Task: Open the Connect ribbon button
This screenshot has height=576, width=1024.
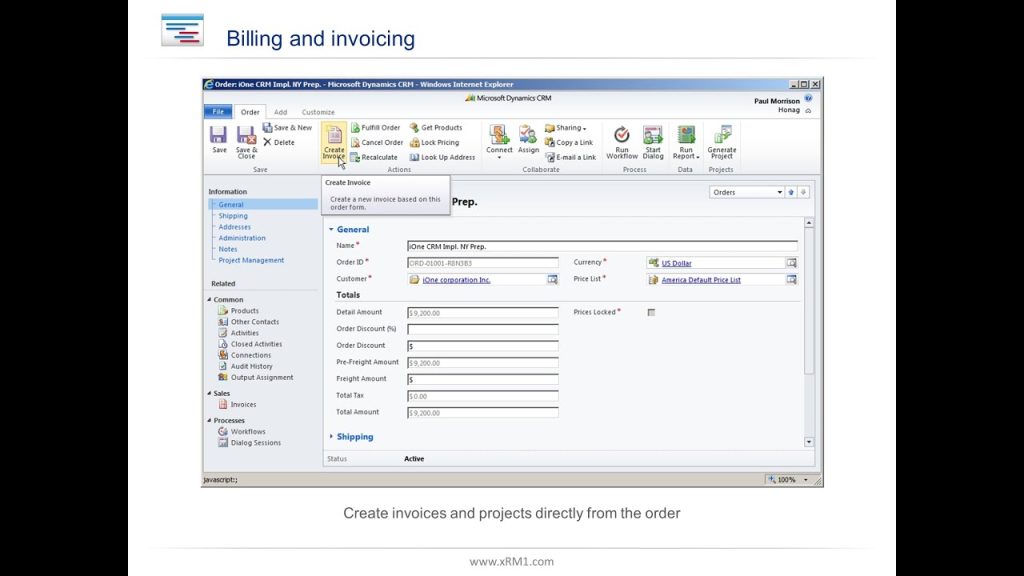Action: click(499, 142)
